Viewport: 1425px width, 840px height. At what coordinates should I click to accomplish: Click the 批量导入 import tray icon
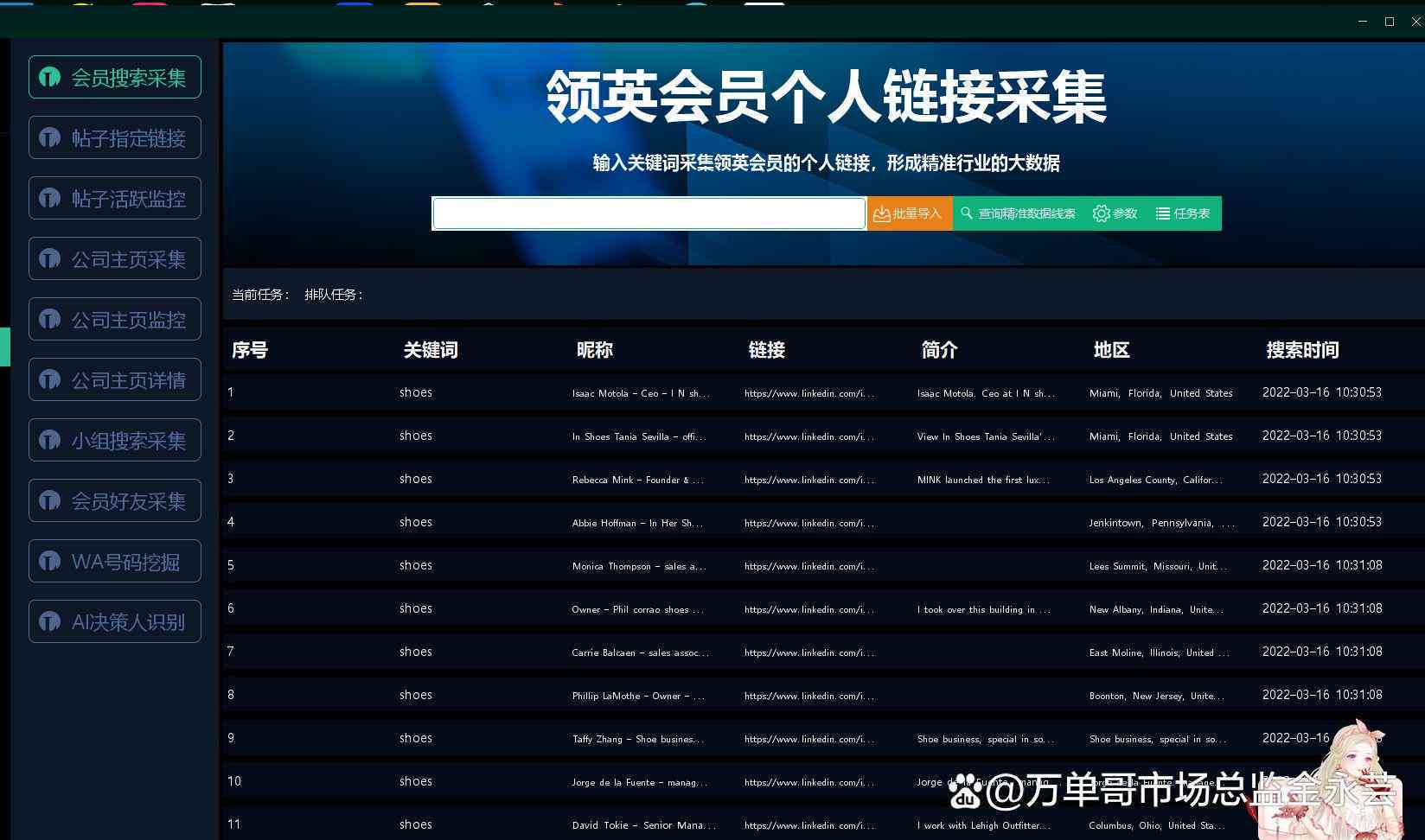pos(881,213)
